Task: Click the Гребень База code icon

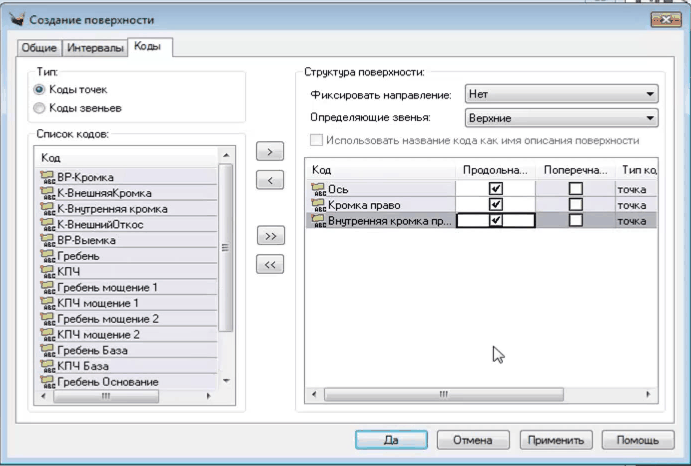Action: tap(47, 350)
